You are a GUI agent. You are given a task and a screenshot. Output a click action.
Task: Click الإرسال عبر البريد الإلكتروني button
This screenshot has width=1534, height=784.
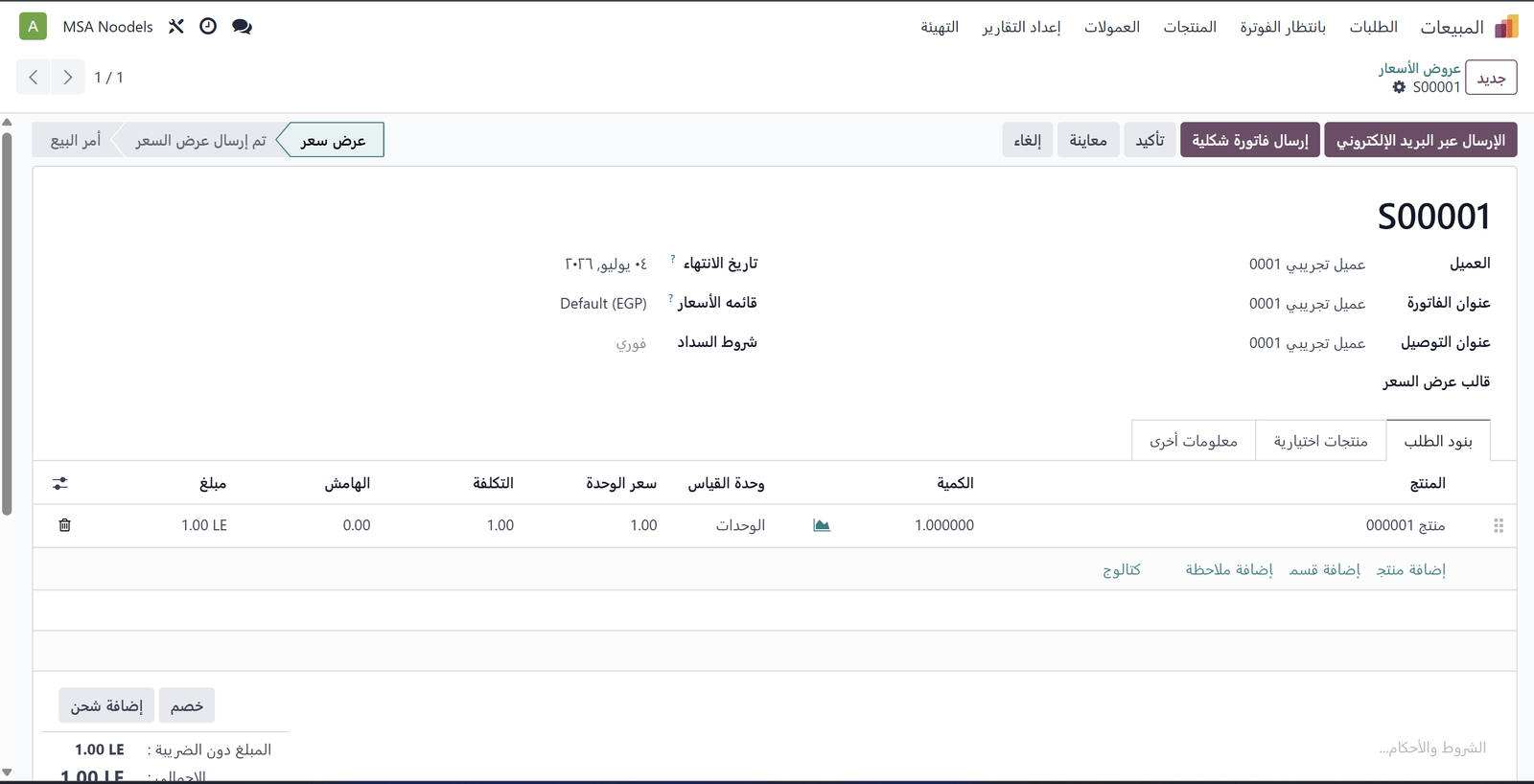(x=1421, y=140)
